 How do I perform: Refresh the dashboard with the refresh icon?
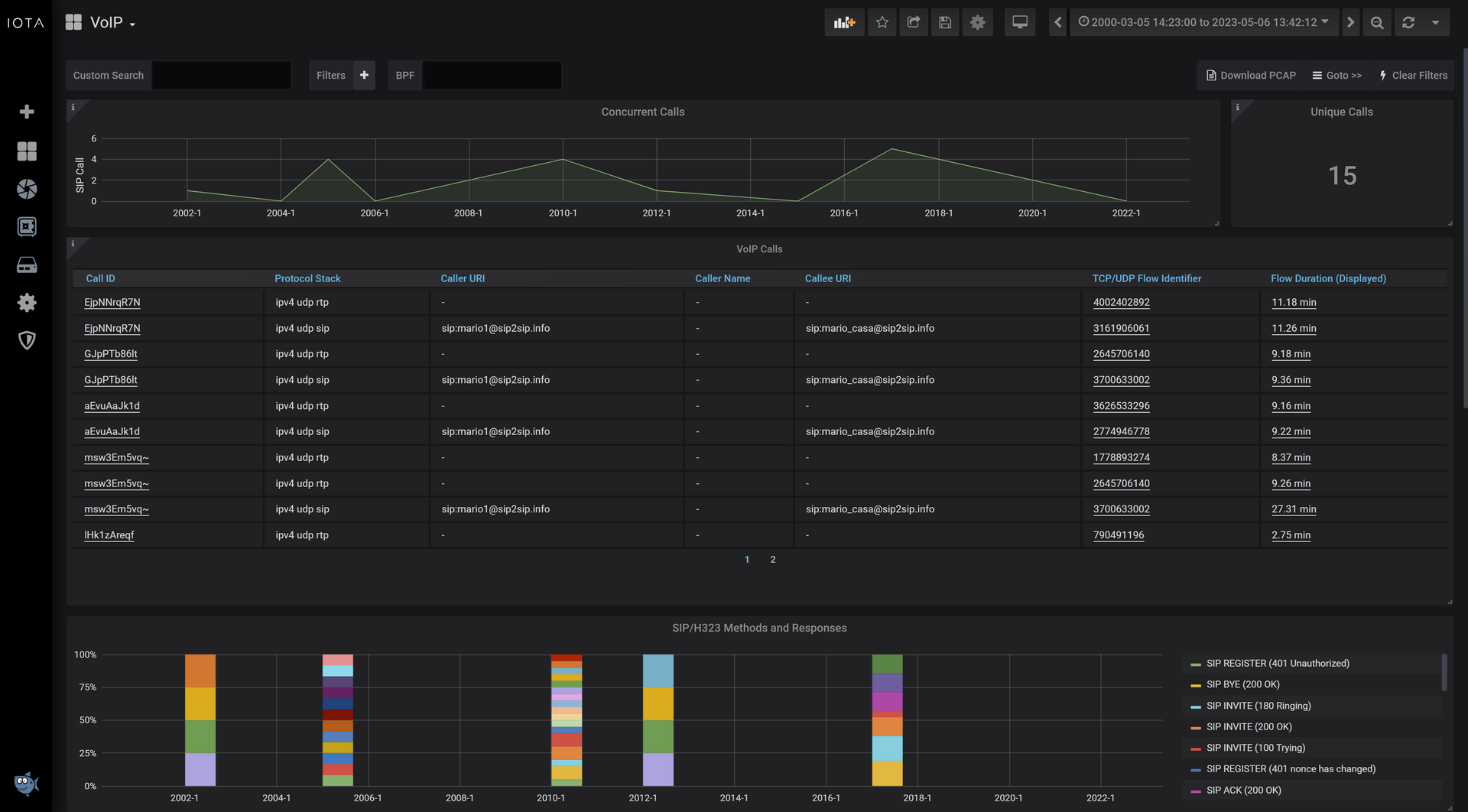point(1409,22)
